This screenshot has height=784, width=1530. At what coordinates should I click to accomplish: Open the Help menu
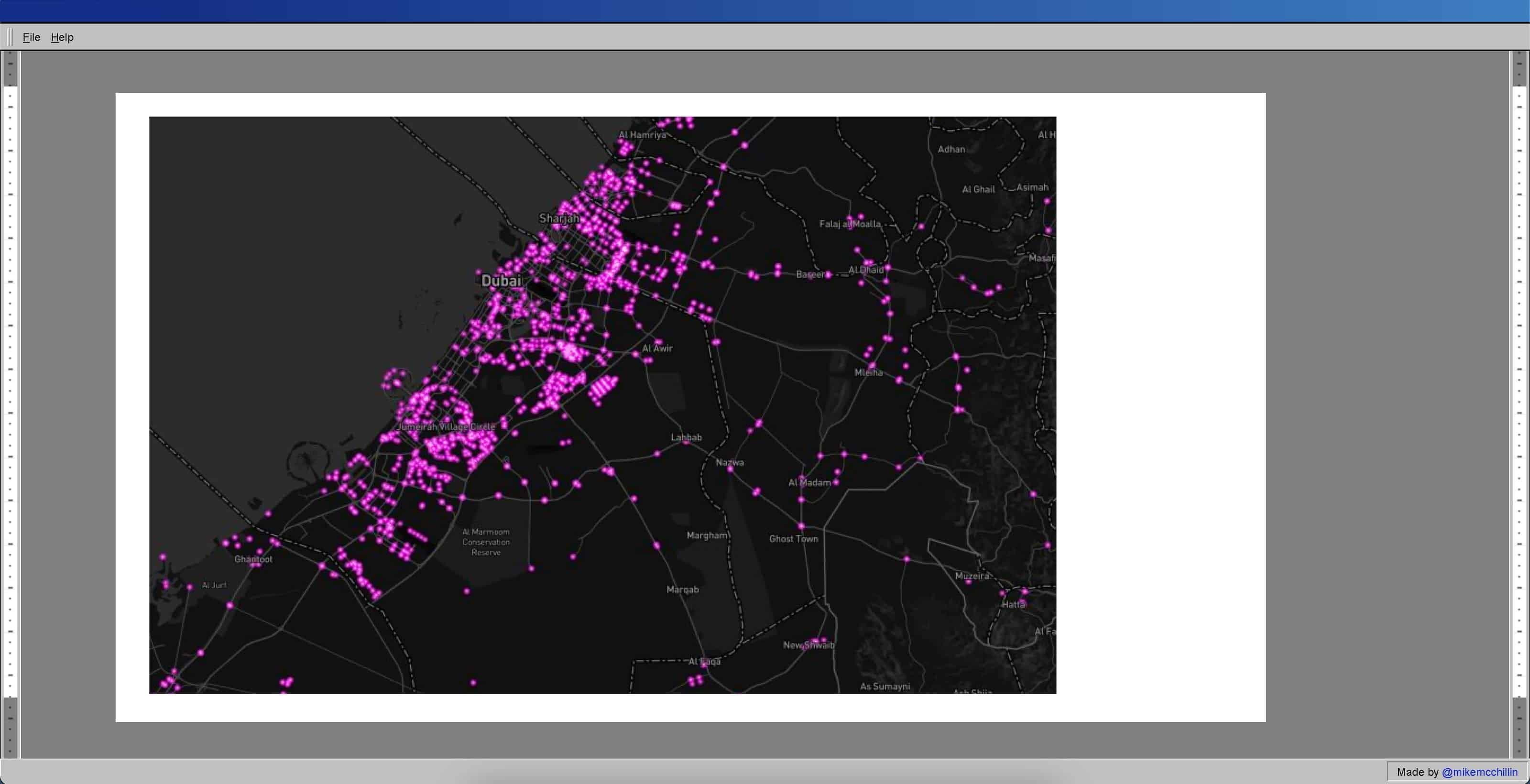tap(62, 37)
